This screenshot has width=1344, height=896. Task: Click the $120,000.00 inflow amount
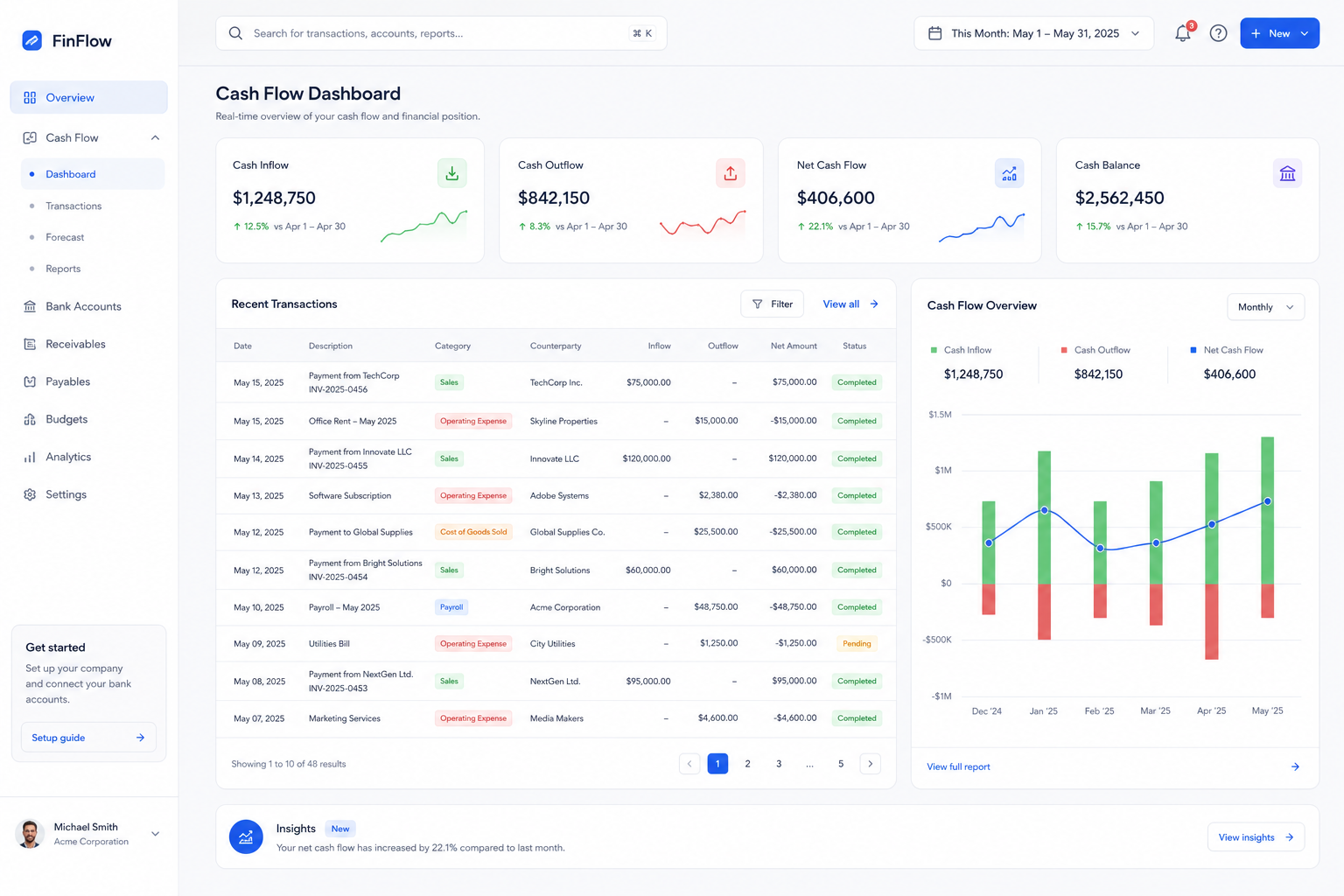coord(647,458)
